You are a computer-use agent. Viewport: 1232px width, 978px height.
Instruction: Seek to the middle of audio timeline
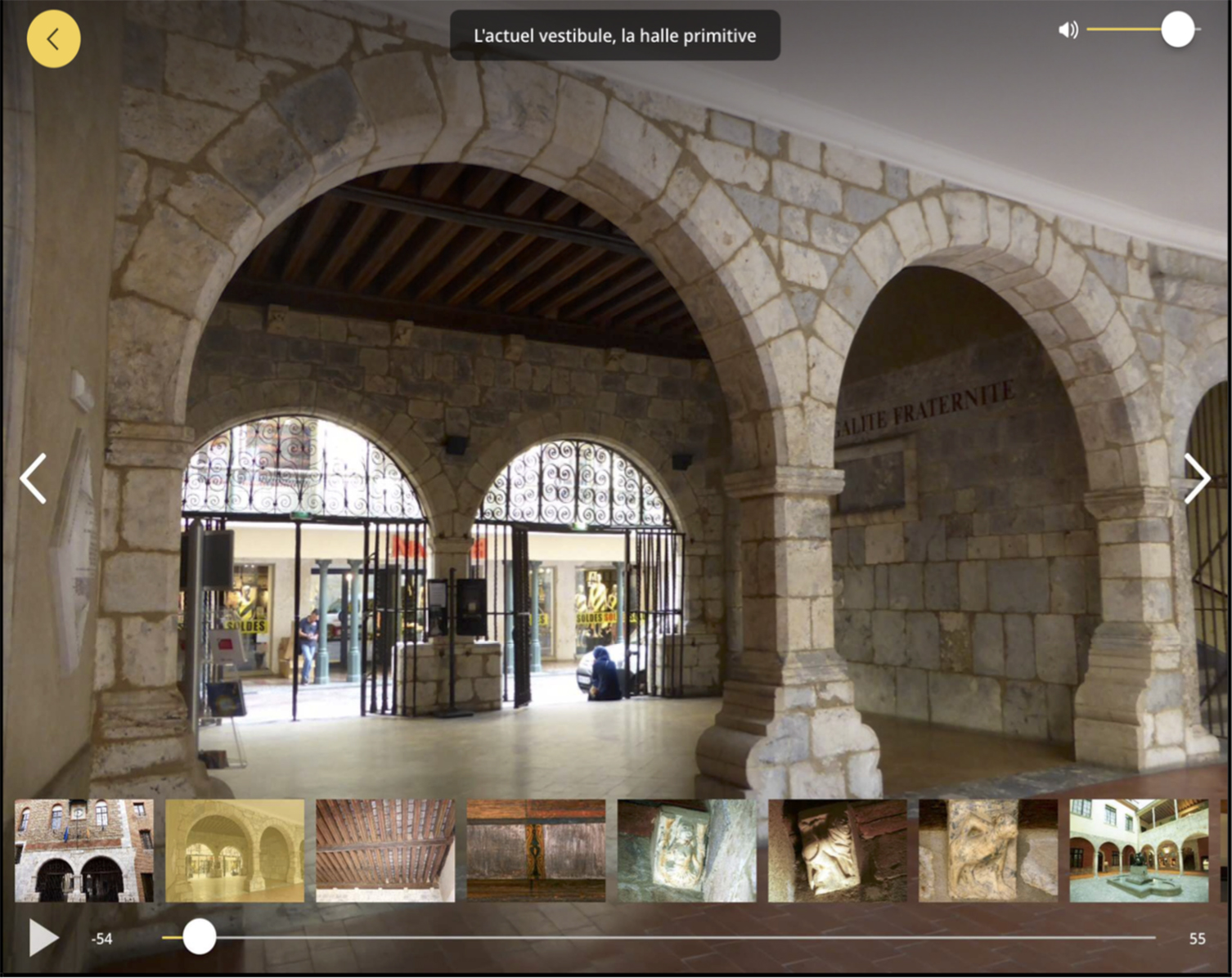click(x=659, y=937)
